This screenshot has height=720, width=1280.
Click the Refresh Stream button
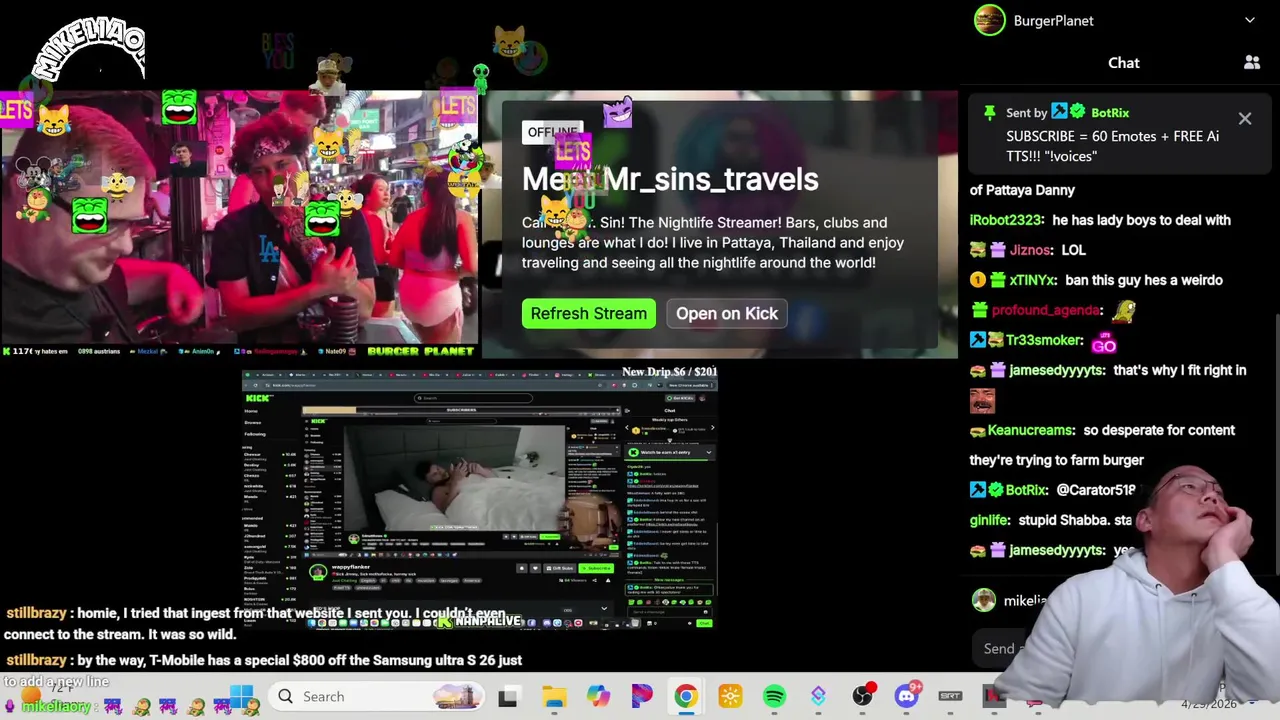(589, 313)
